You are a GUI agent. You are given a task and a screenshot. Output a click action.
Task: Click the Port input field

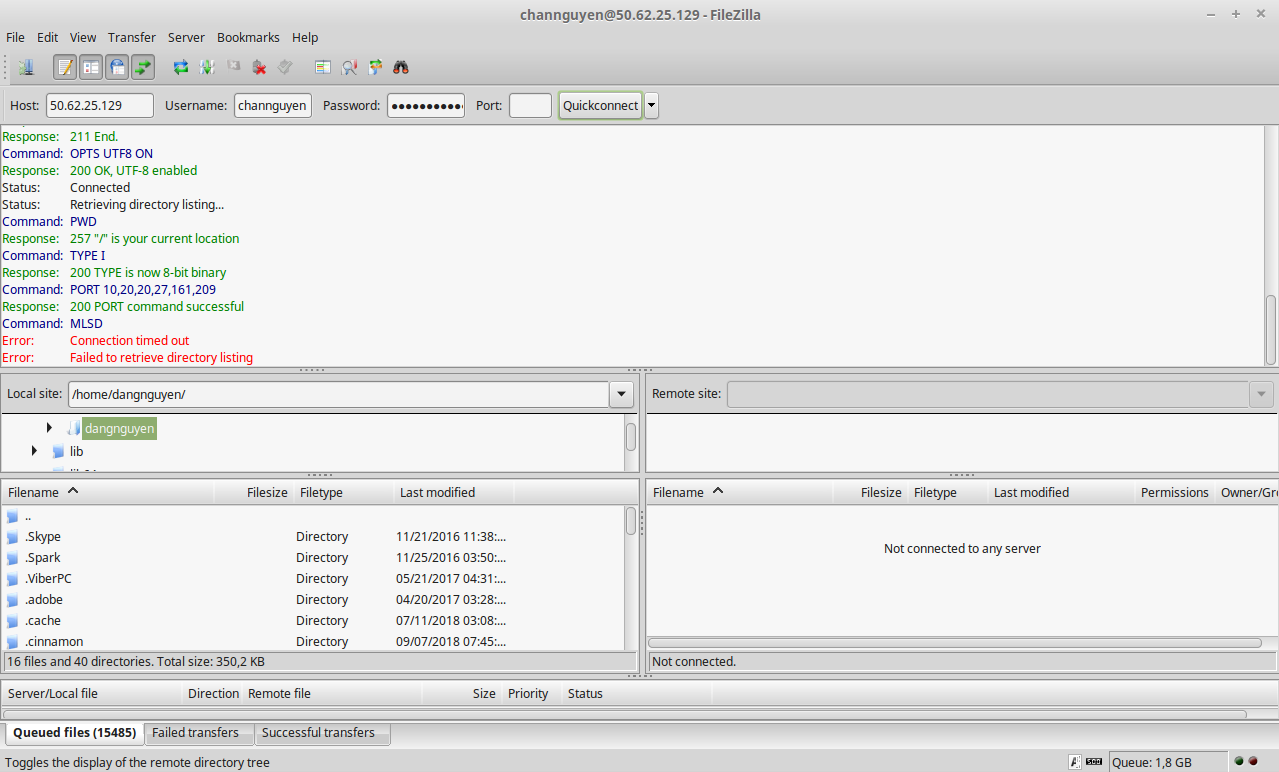coord(530,105)
